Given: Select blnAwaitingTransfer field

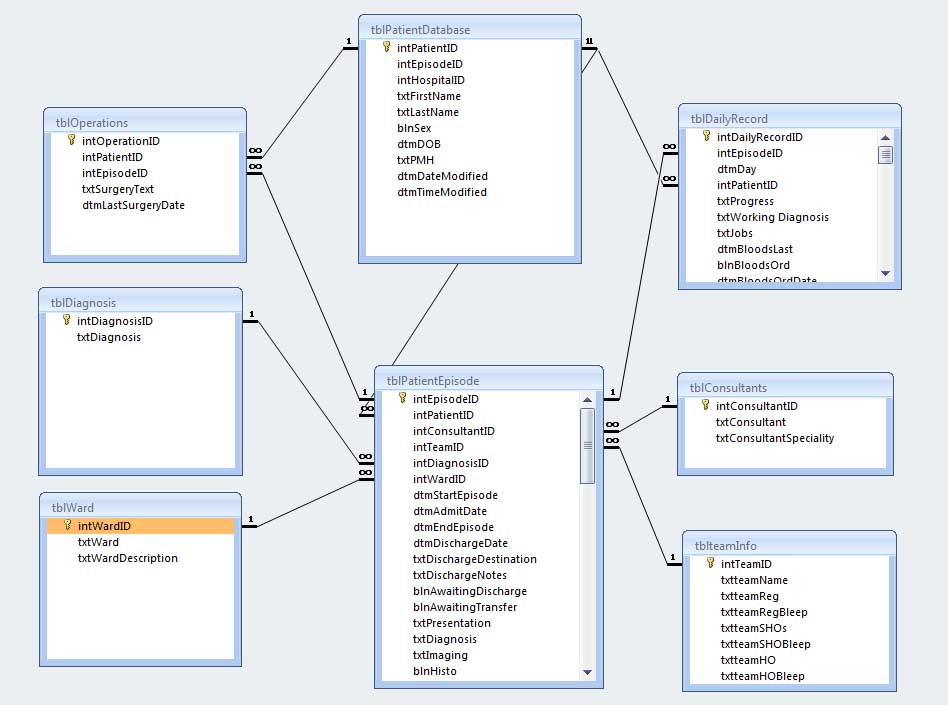Looking at the screenshot, I should point(465,606).
